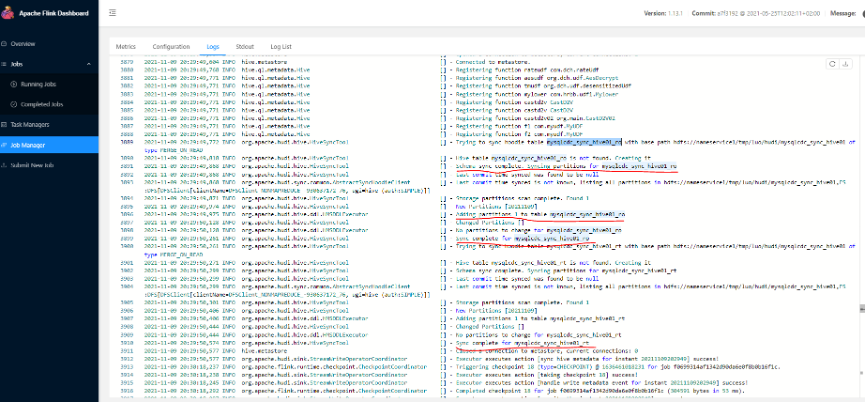Click the log viewer vertical scrollbar thumb

(862, 309)
